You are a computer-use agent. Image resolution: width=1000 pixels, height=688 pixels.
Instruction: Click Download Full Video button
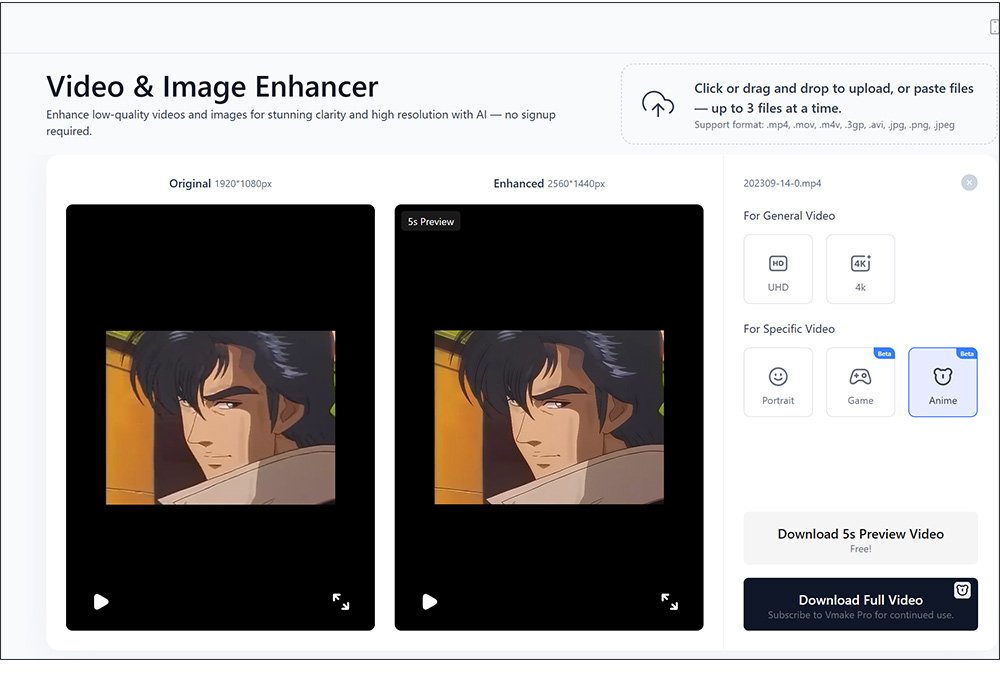coord(860,604)
